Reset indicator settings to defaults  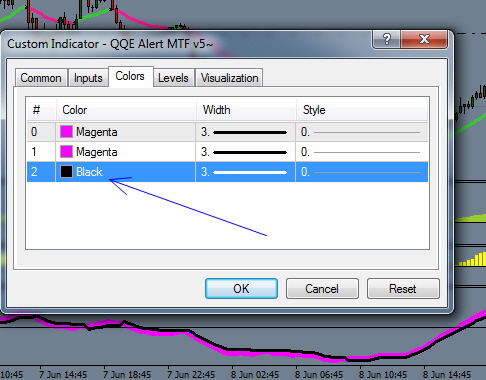pos(403,289)
